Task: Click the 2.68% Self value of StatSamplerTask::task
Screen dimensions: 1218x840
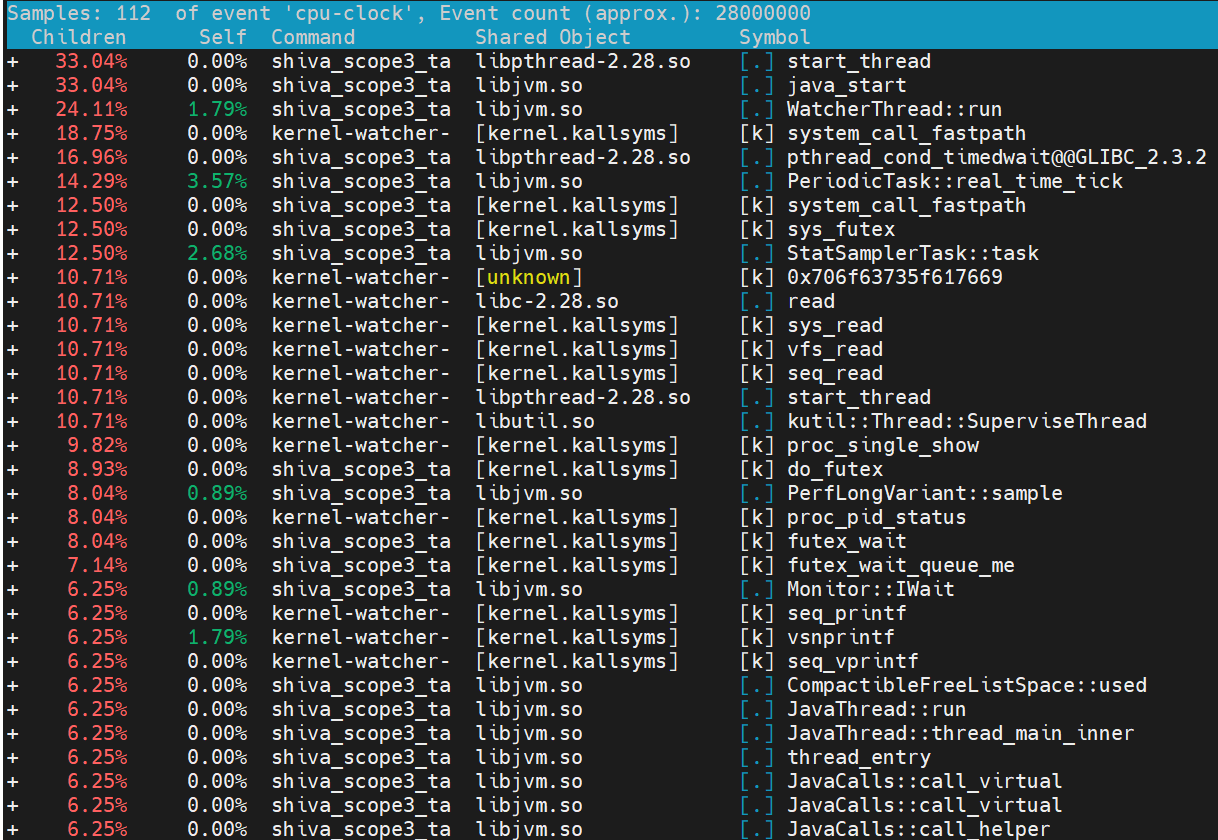Action: click(217, 254)
